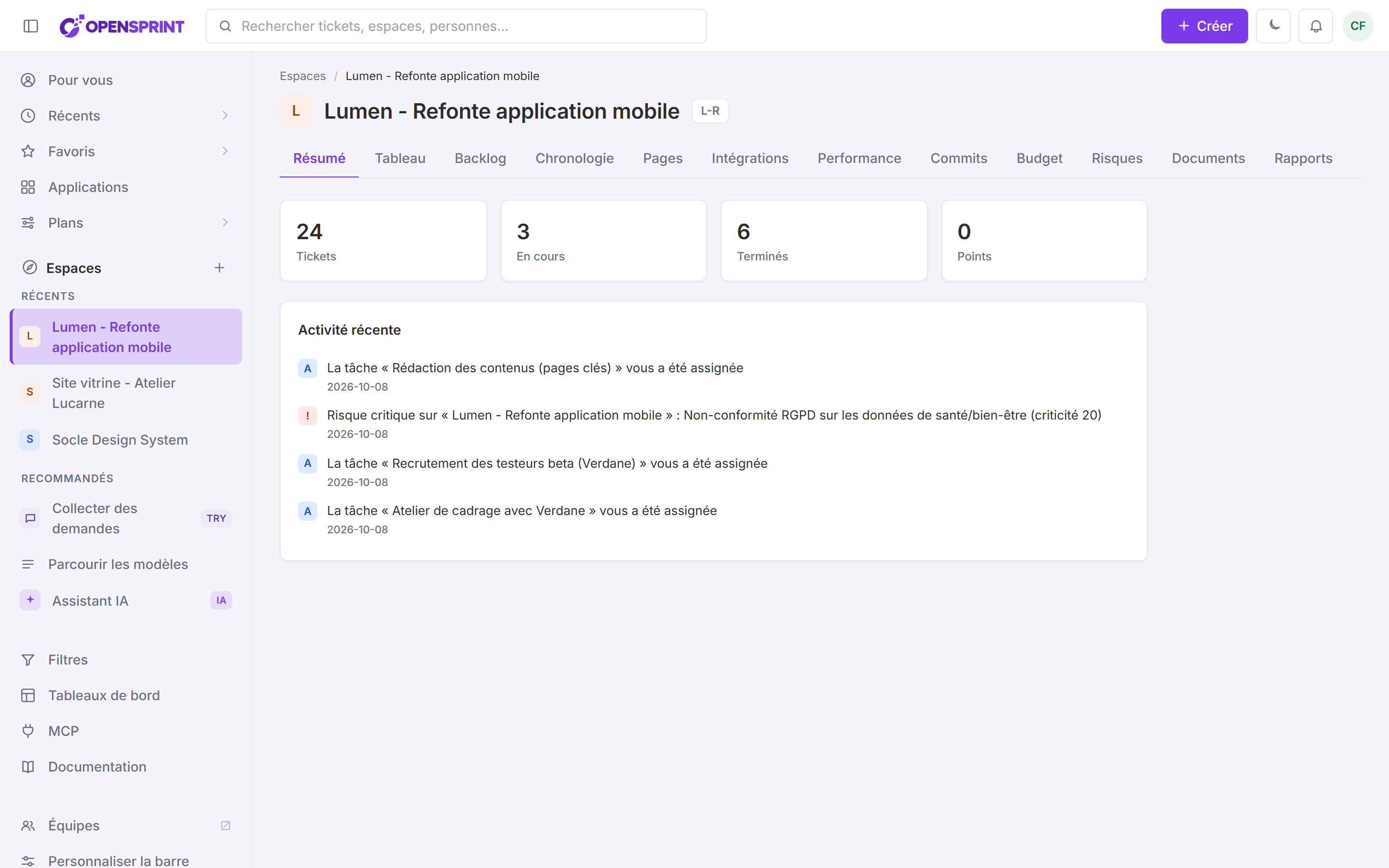Open Tableaux de bord
The height and width of the screenshot is (868, 1389).
(126, 695)
